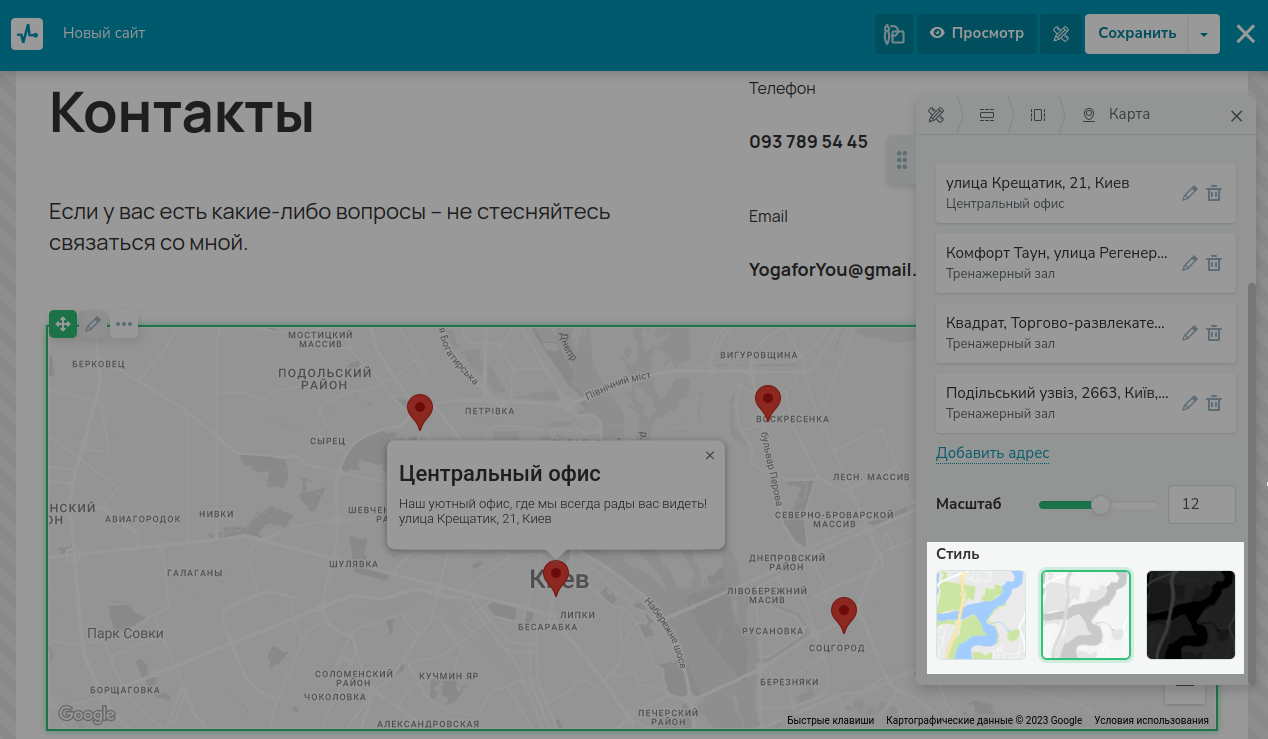Click the Просмотр preview button

(977, 34)
